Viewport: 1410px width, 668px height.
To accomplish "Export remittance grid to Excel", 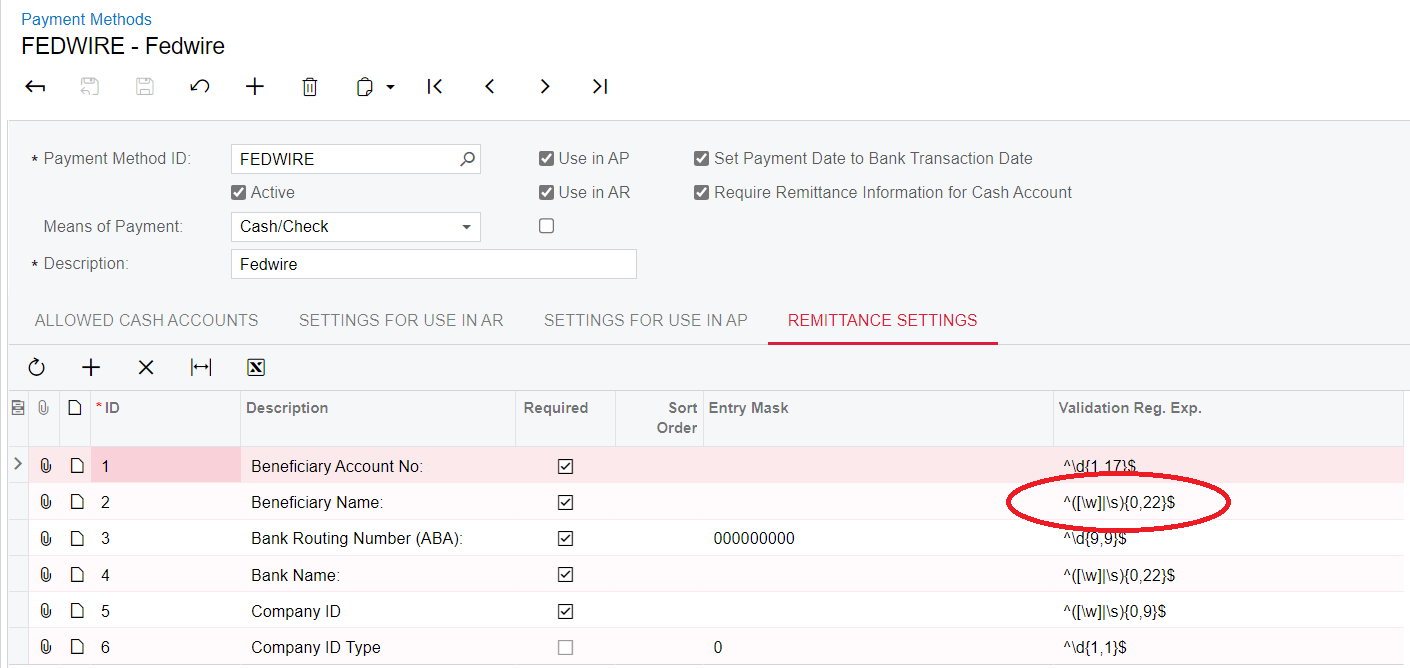I will [256, 368].
